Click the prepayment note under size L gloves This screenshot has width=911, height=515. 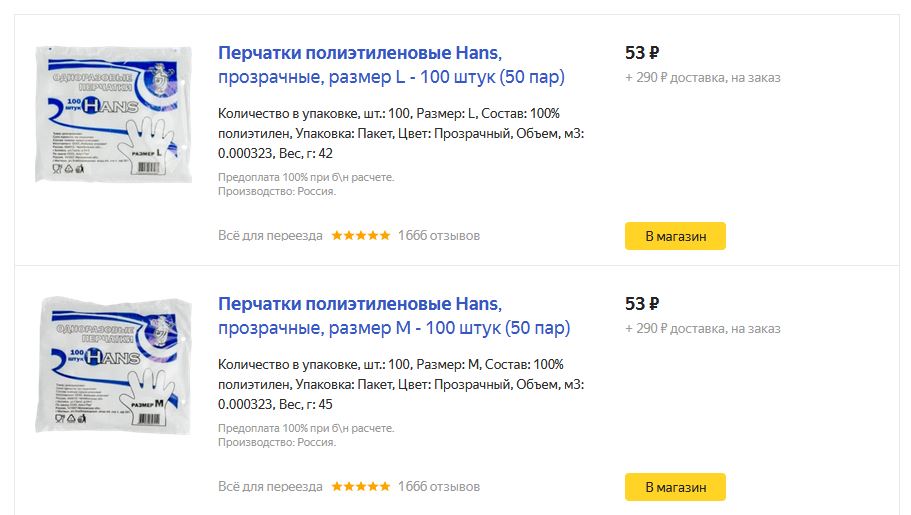pyautogui.click(x=306, y=177)
